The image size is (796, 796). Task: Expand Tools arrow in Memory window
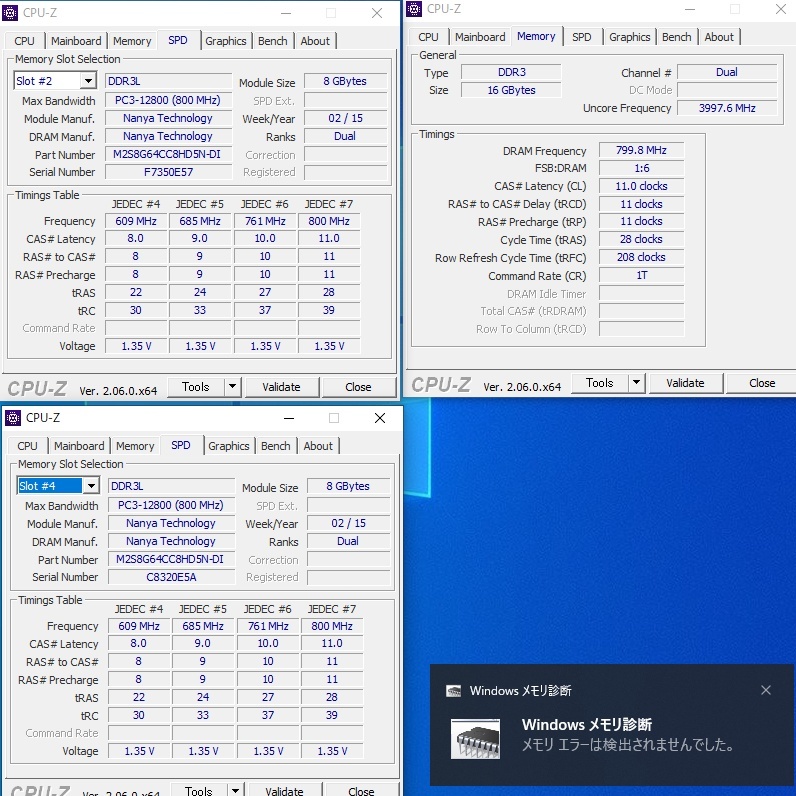tap(637, 383)
